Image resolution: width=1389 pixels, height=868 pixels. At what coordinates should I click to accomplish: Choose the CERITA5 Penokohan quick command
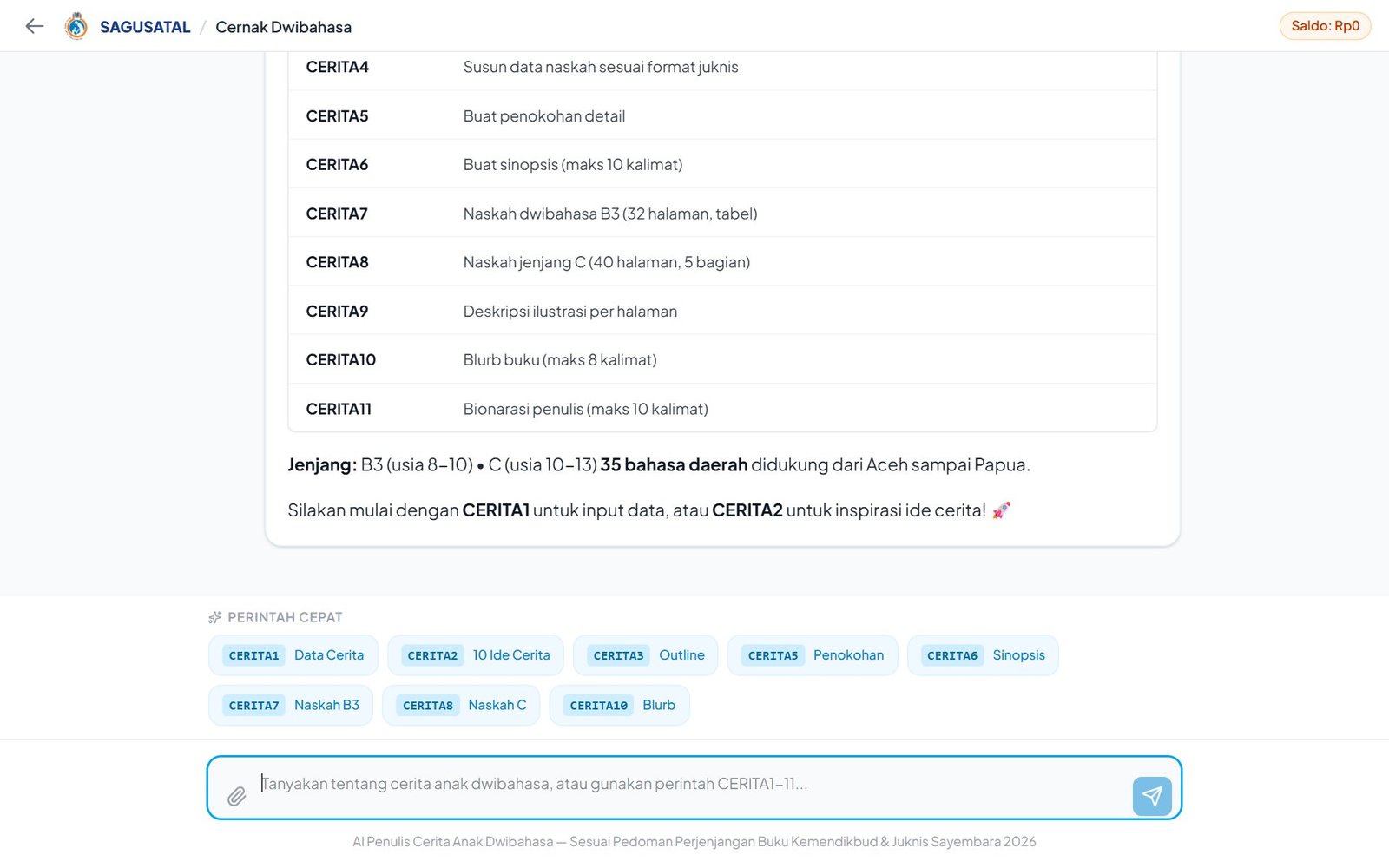813,655
